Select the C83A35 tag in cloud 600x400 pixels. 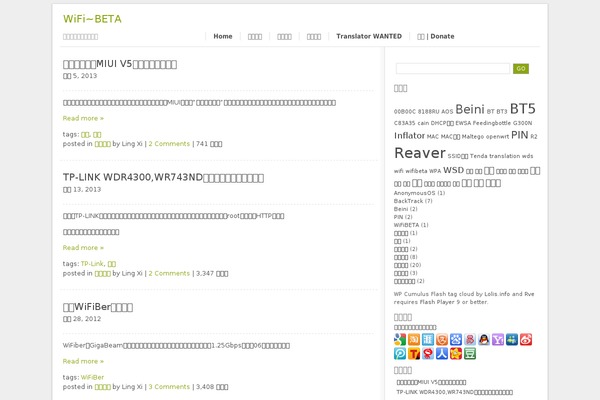point(405,123)
